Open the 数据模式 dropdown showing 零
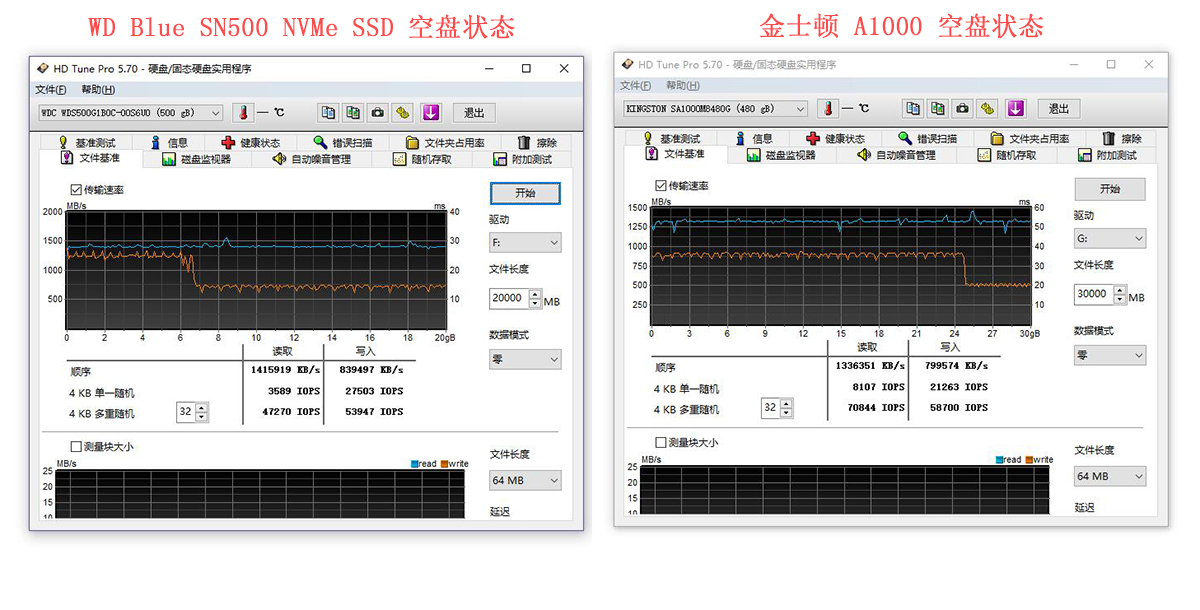 pos(525,358)
